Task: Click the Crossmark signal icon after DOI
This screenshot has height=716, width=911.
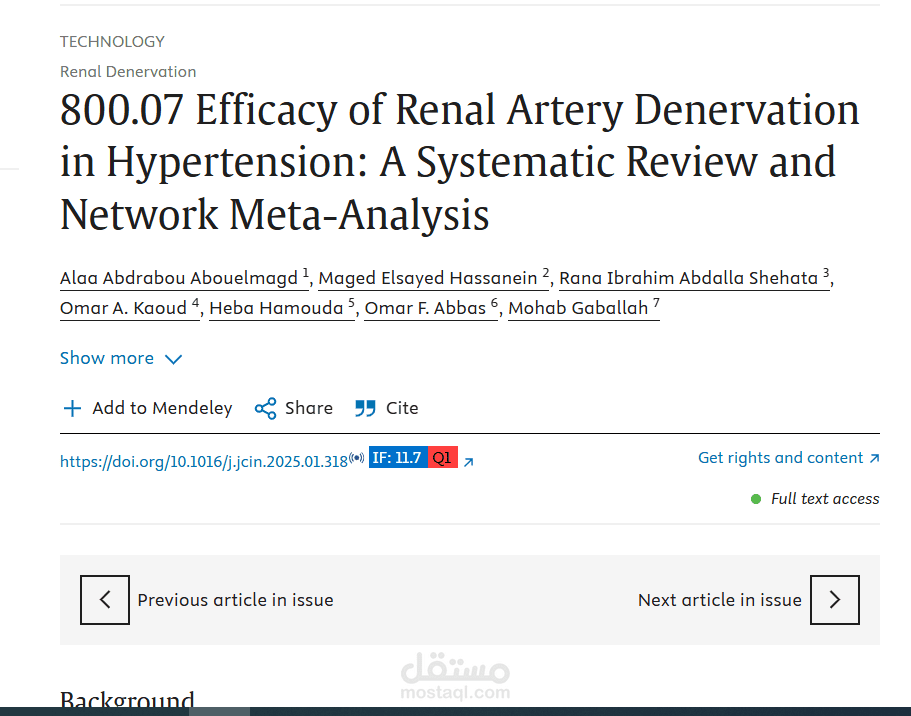Action: pyautogui.click(x=357, y=458)
